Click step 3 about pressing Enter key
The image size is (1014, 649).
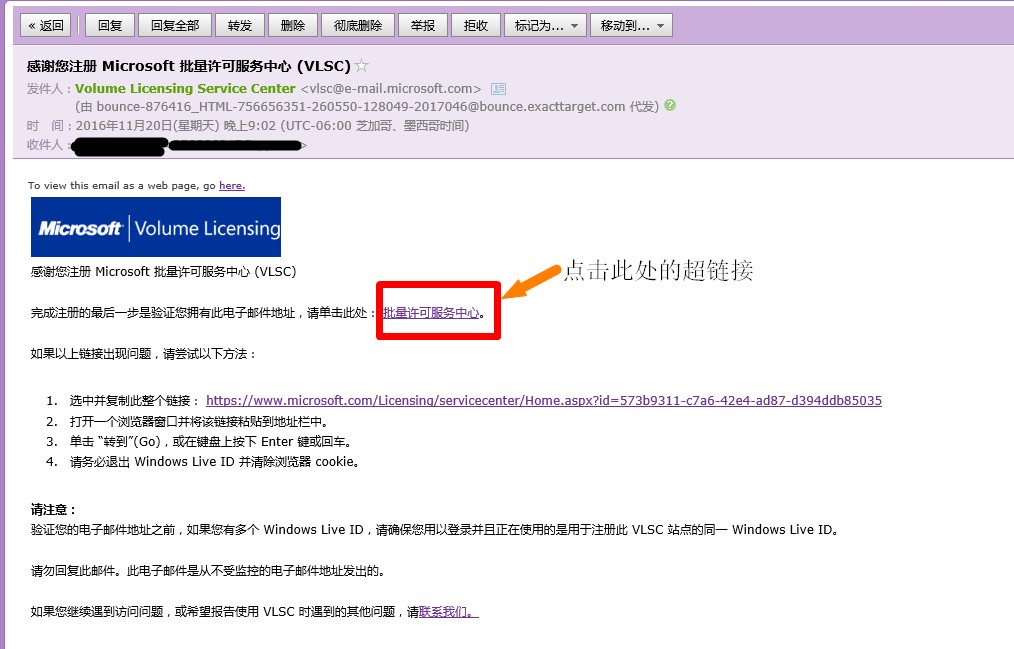pyautogui.click(x=211, y=442)
